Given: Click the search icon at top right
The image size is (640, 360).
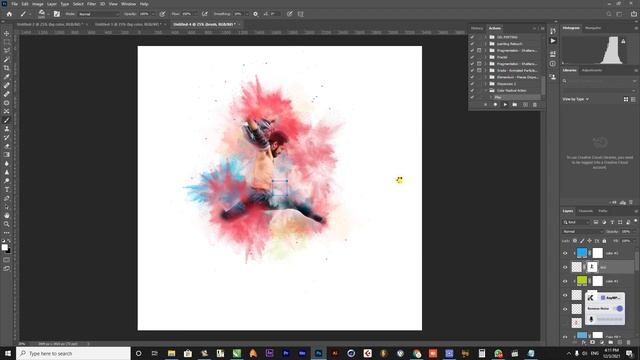Looking at the screenshot, I should coord(609,14).
